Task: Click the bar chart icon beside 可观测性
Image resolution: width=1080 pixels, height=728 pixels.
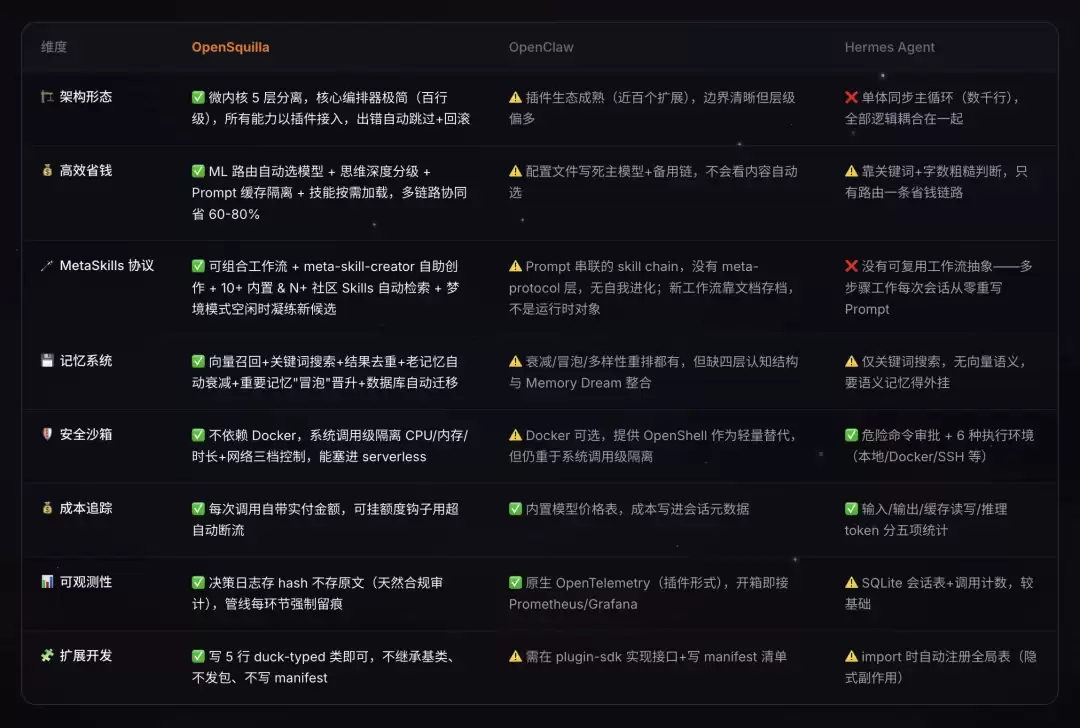Action: pos(47,582)
